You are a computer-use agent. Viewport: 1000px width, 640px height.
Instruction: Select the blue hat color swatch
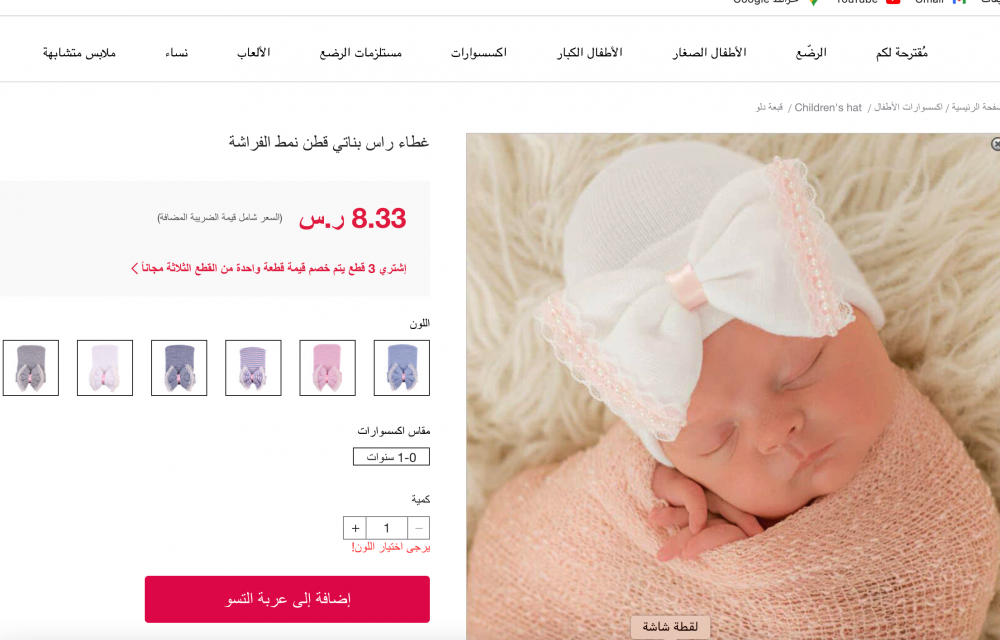click(402, 368)
